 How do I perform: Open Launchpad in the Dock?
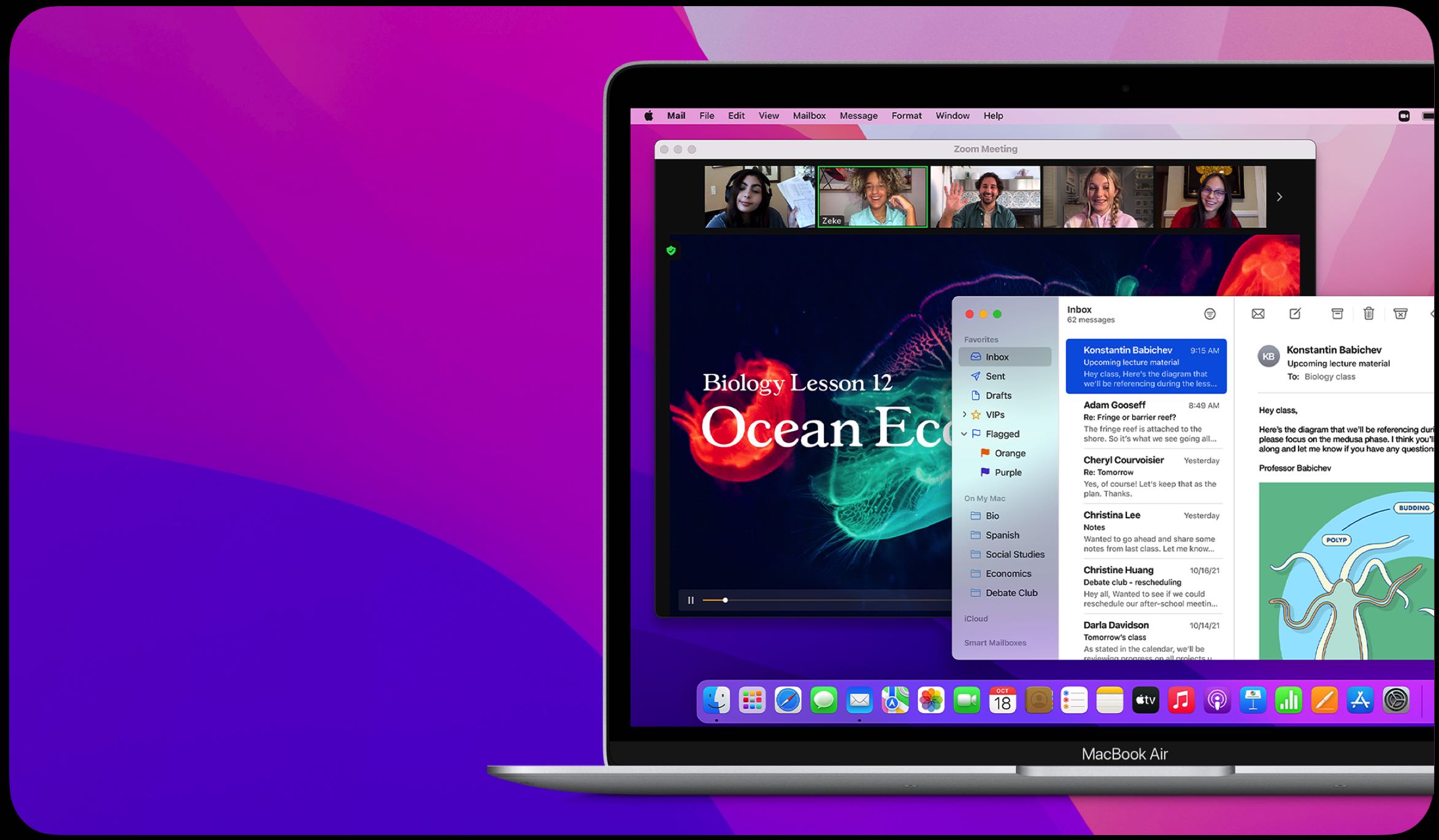(752, 700)
